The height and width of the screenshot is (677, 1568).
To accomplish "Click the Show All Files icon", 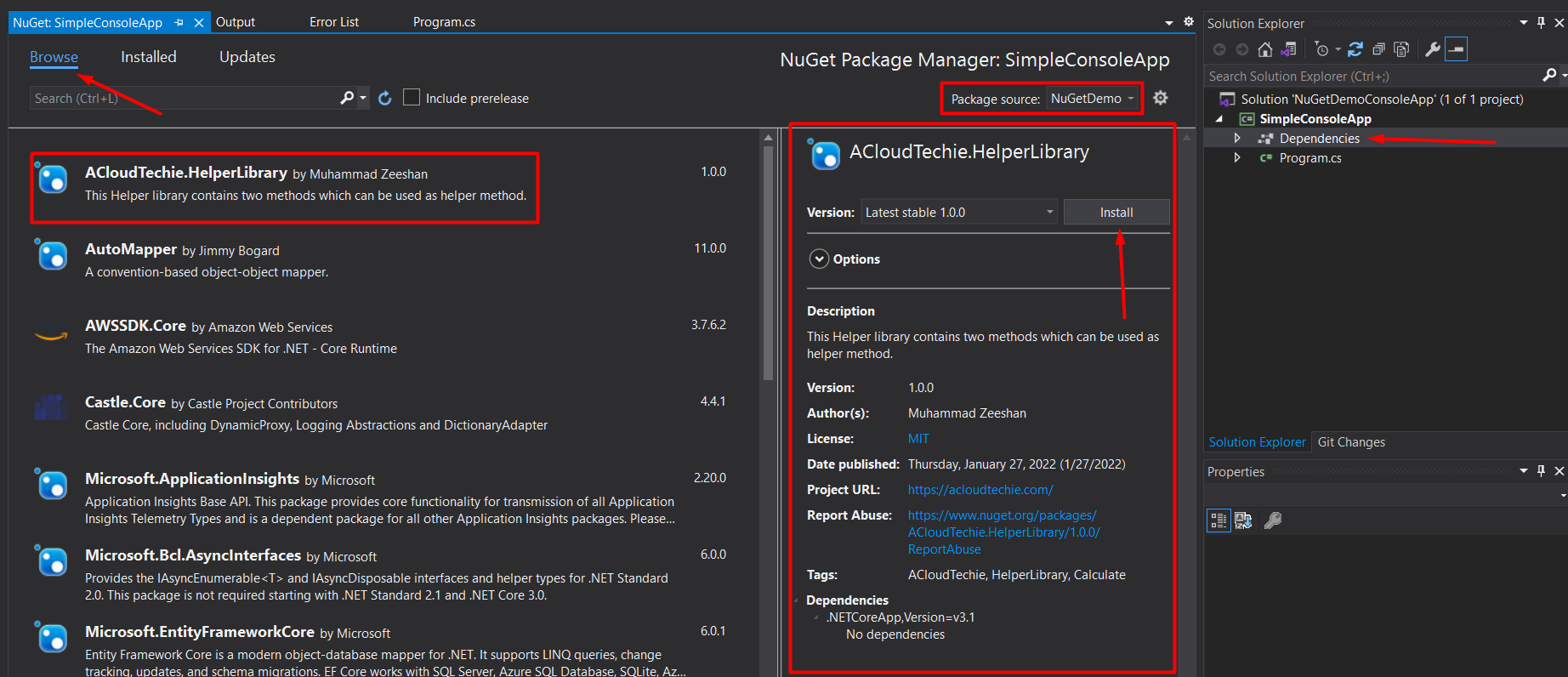I will pos(1401,49).
